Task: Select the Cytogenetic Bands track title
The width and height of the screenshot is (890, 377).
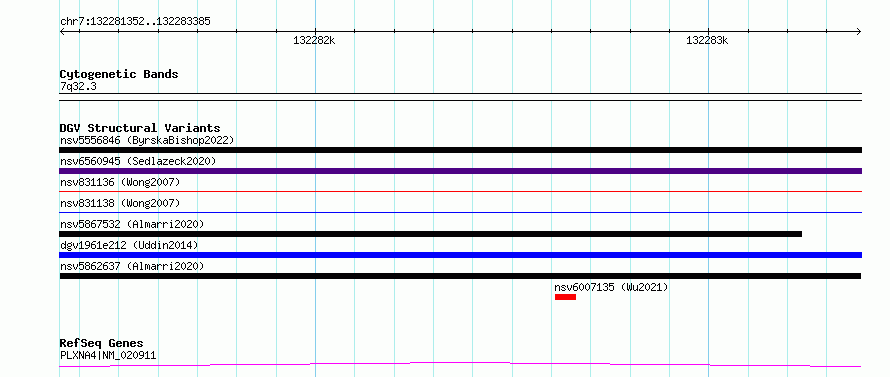Action: click(119, 74)
